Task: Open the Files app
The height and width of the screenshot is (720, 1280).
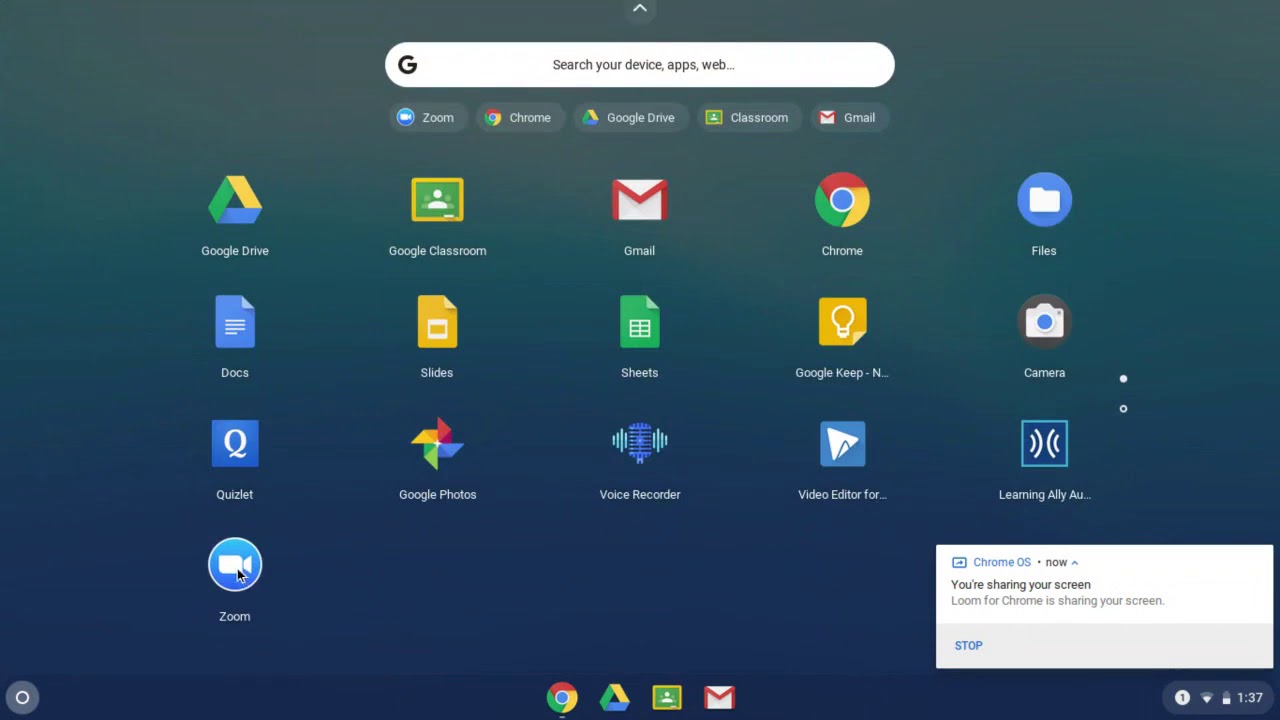Action: pos(1044,201)
